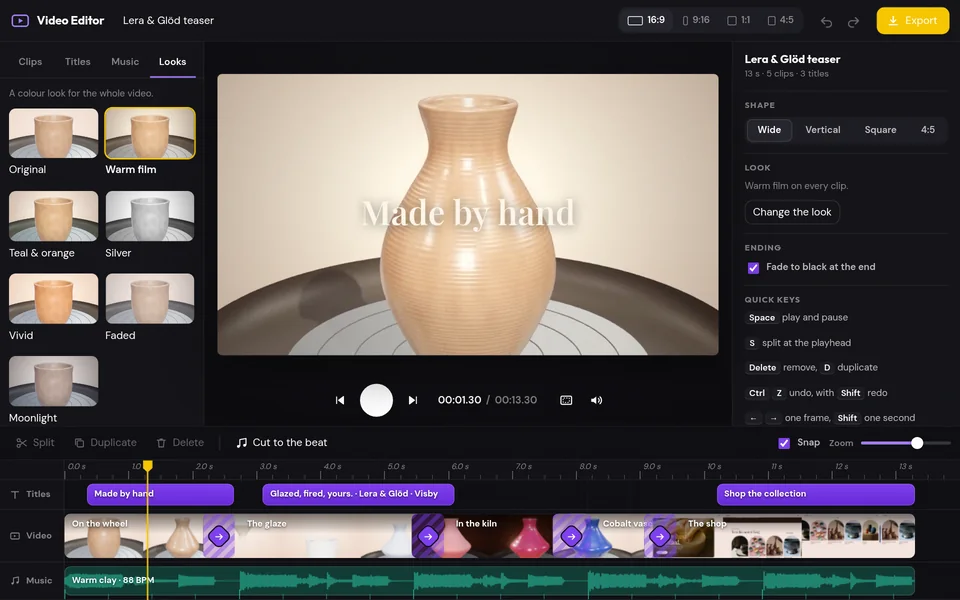Screen dimensions: 960x600
Task: Choose the Square shape option
Action: point(880,130)
